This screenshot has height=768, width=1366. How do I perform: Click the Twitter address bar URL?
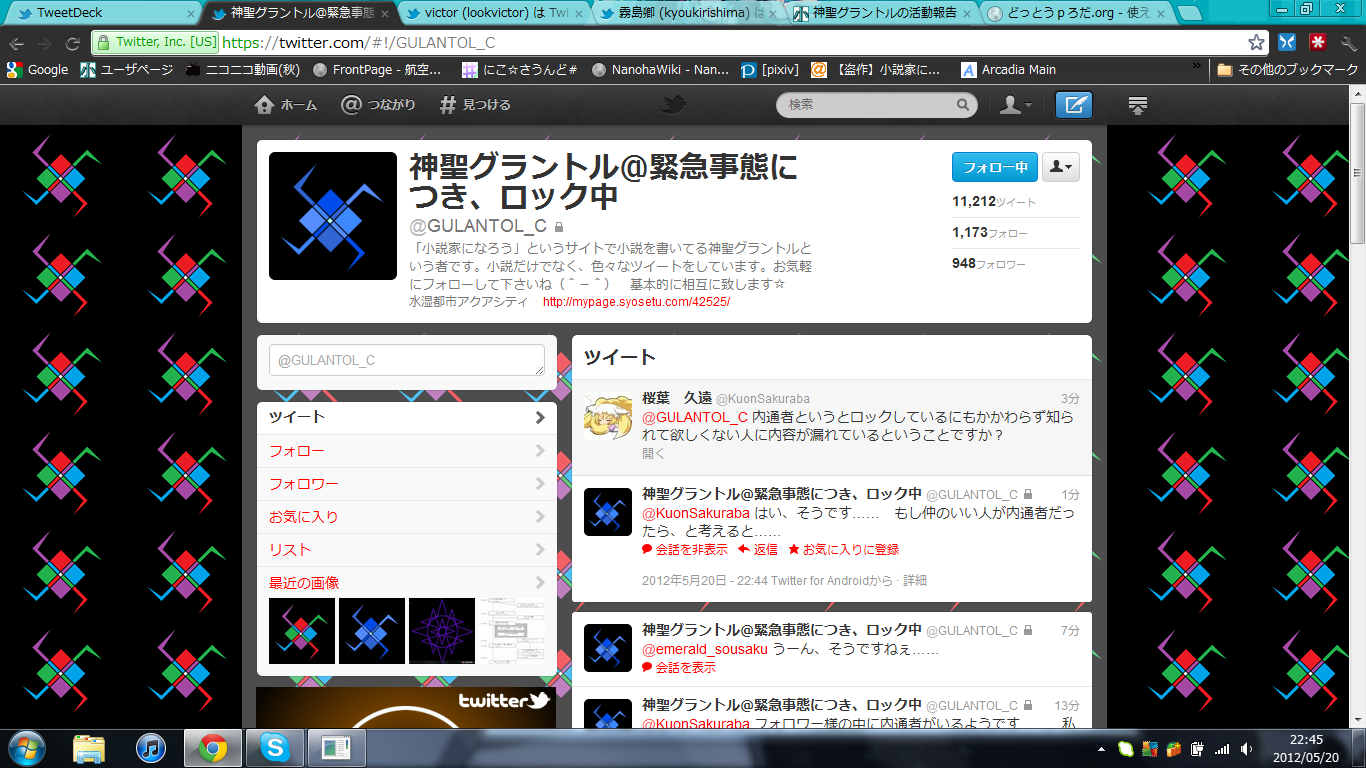click(x=358, y=43)
